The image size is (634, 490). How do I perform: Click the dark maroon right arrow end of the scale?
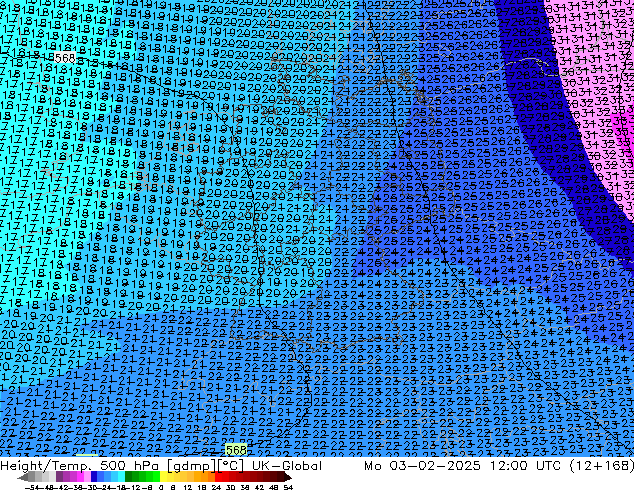287,477
